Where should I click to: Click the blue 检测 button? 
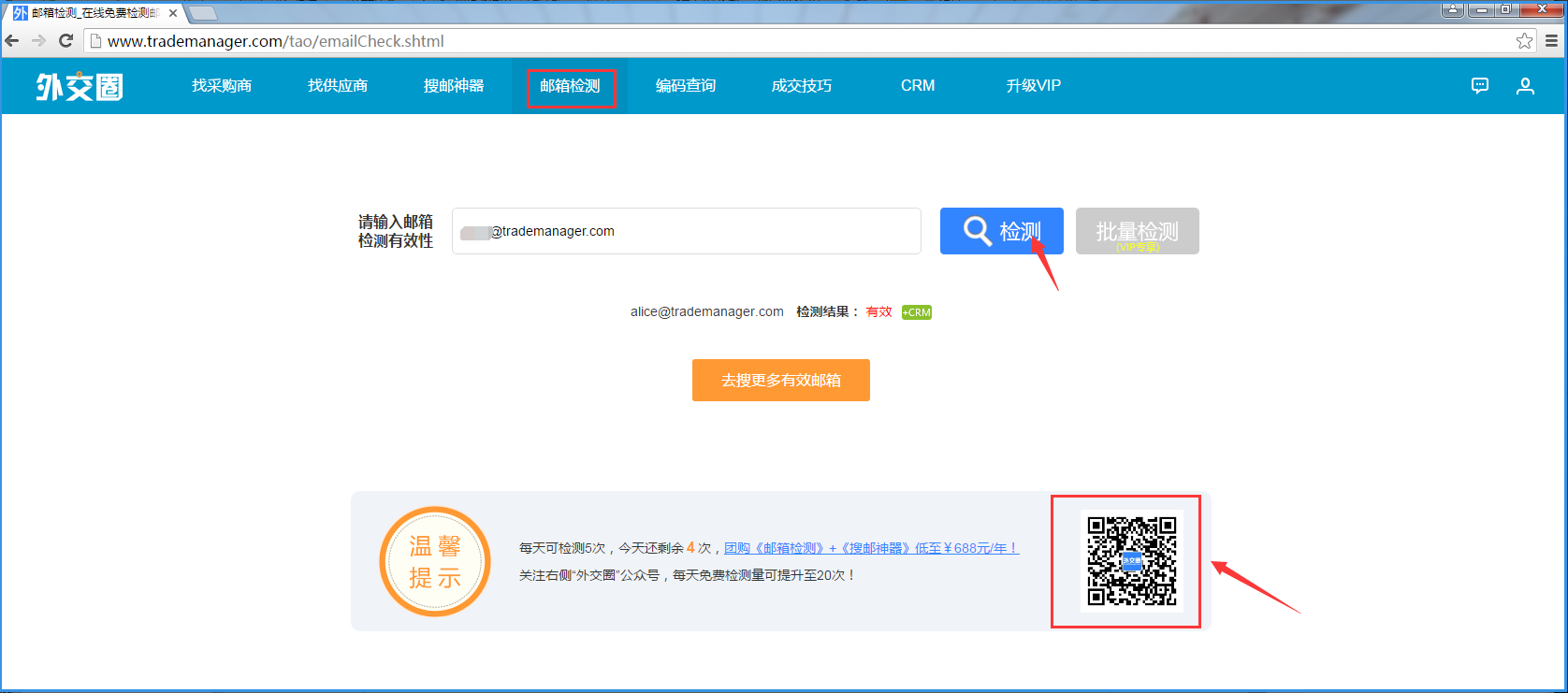(1001, 231)
